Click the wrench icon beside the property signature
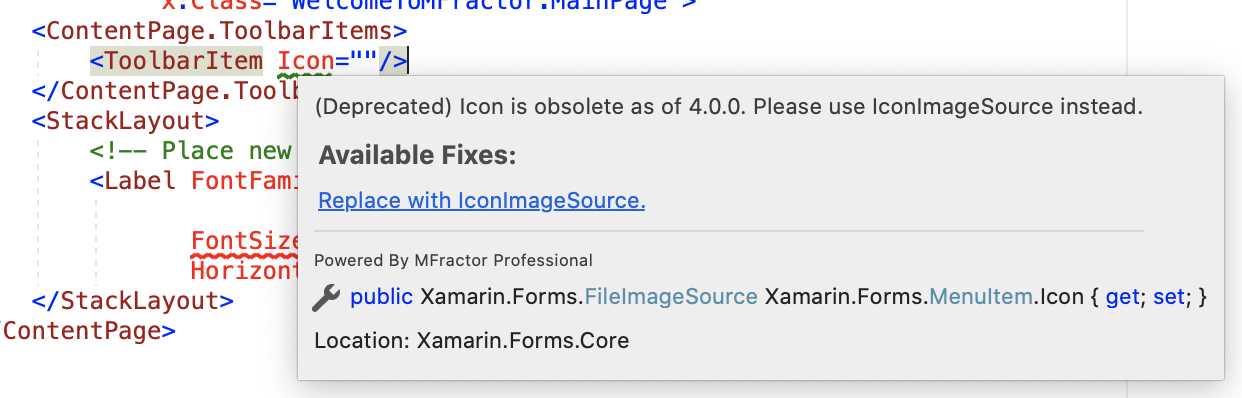This screenshot has height=398, width=1242. 327,298
